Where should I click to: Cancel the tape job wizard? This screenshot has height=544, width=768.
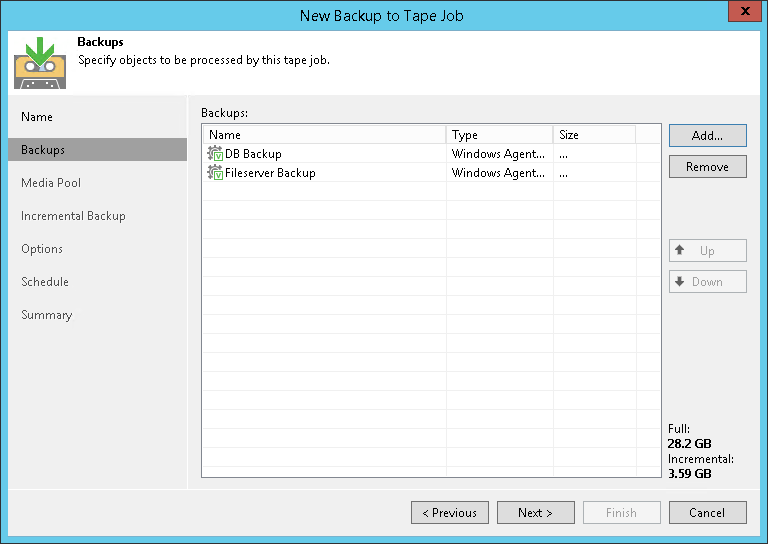[x=707, y=513]
